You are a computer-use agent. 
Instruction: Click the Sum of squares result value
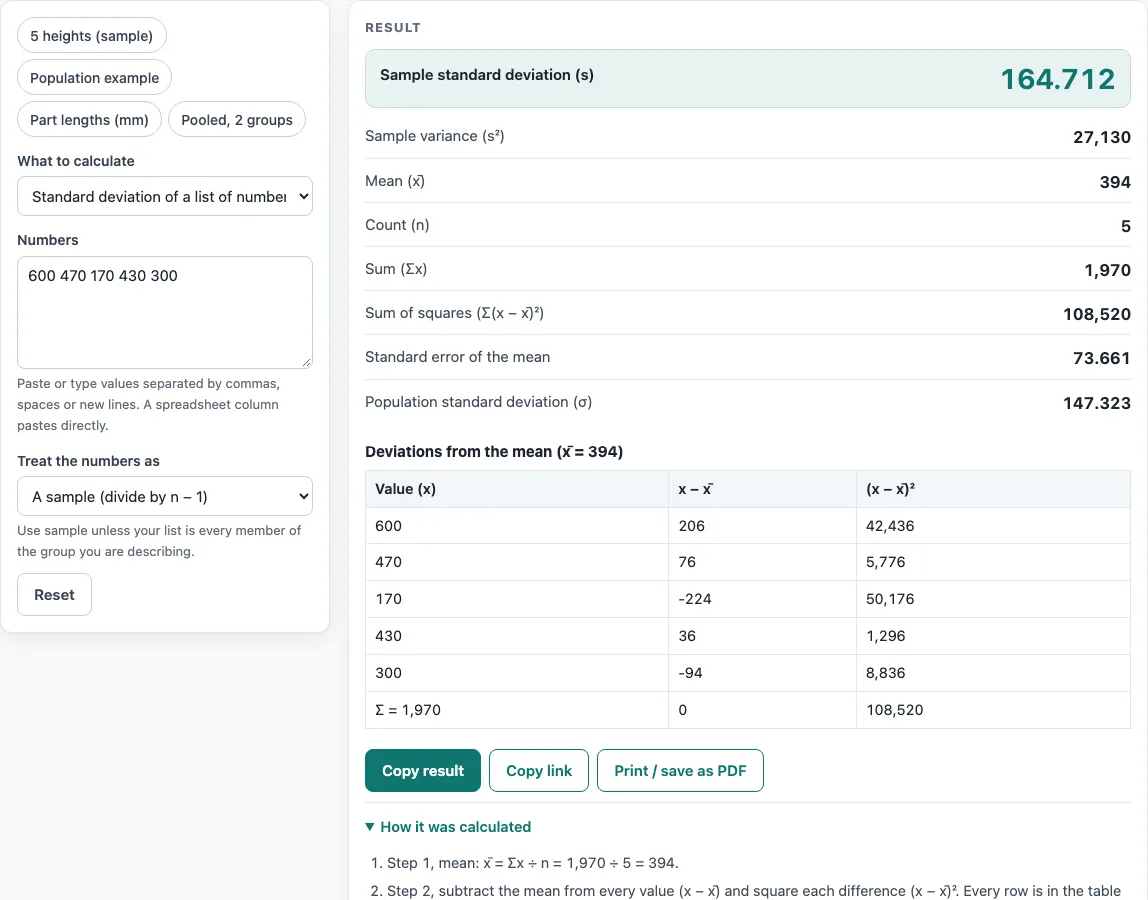[1097, 314]
